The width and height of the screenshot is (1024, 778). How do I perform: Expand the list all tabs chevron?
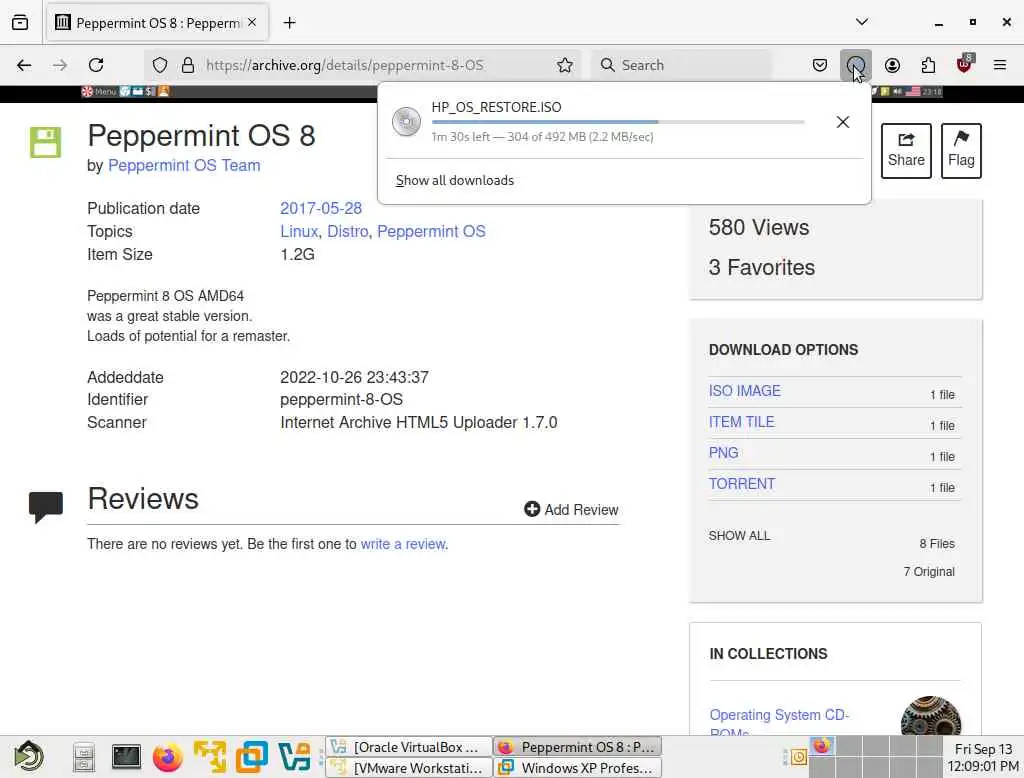862,22
